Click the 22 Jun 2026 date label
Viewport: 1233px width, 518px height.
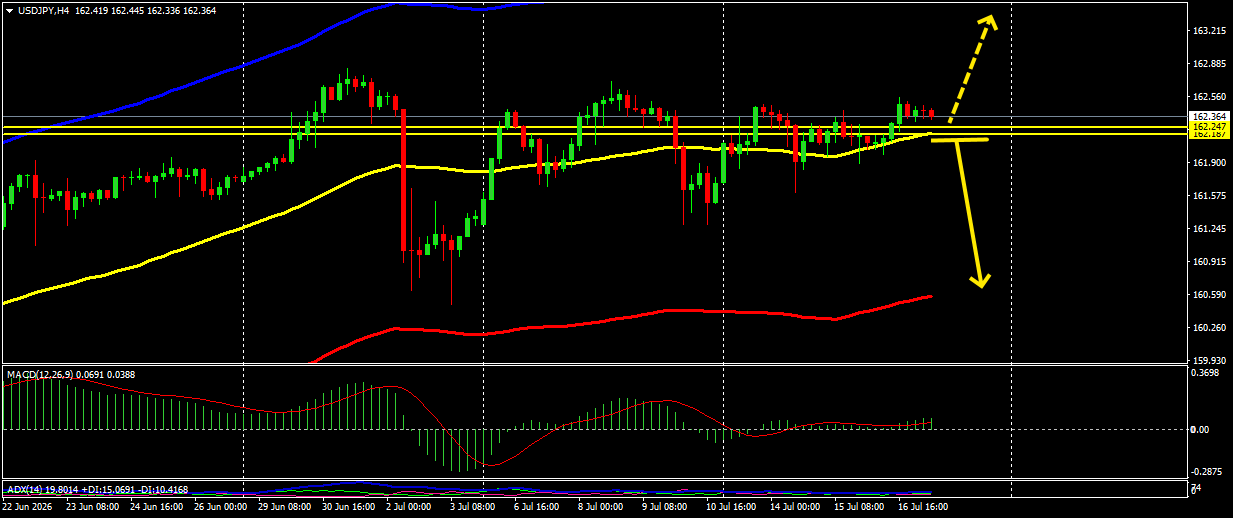tap(27, 507)
